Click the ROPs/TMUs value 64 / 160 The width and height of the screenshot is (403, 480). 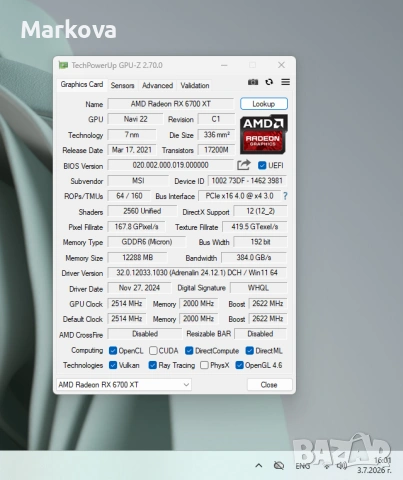(129, 196)
